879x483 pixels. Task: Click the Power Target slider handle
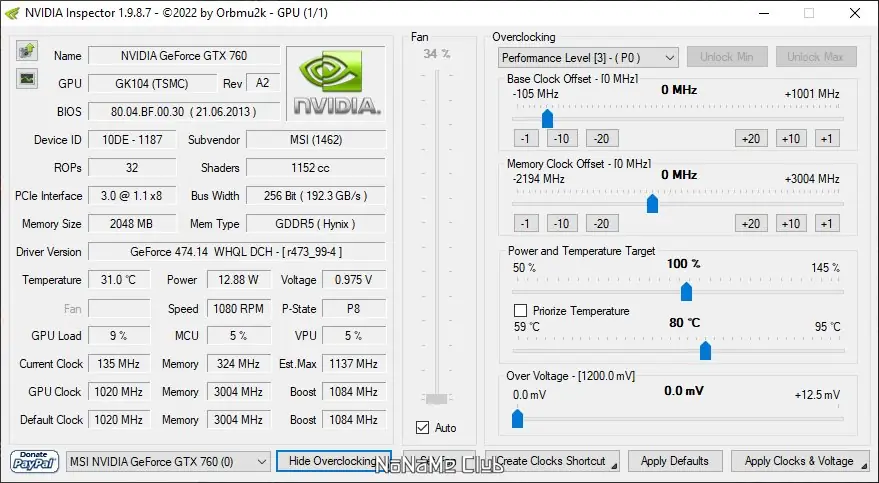click(686, 291)
